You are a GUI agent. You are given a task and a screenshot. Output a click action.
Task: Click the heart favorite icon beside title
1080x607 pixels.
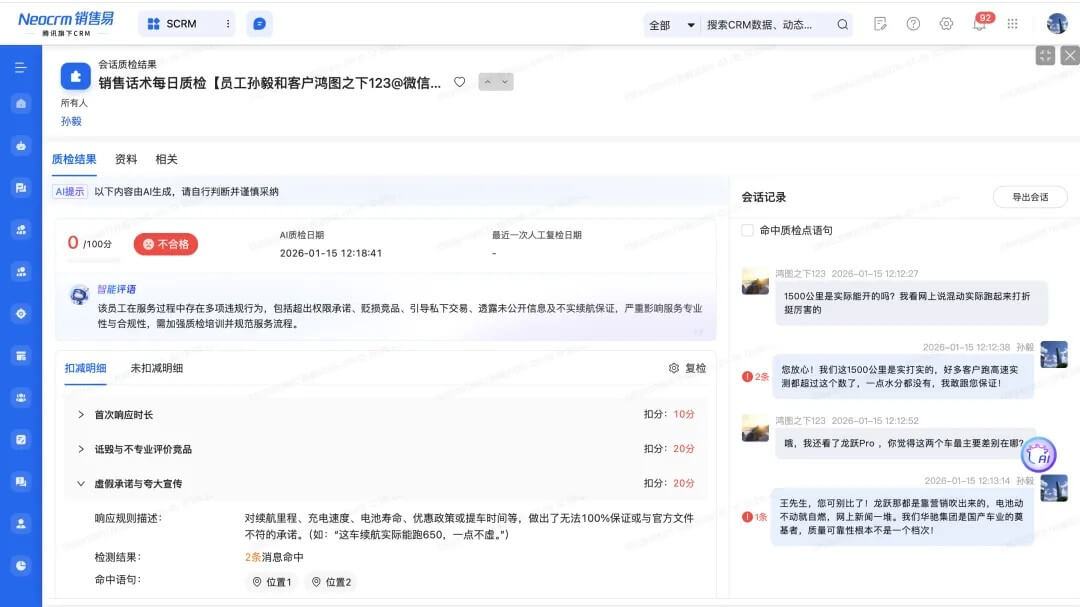click(x=460, y=82)
